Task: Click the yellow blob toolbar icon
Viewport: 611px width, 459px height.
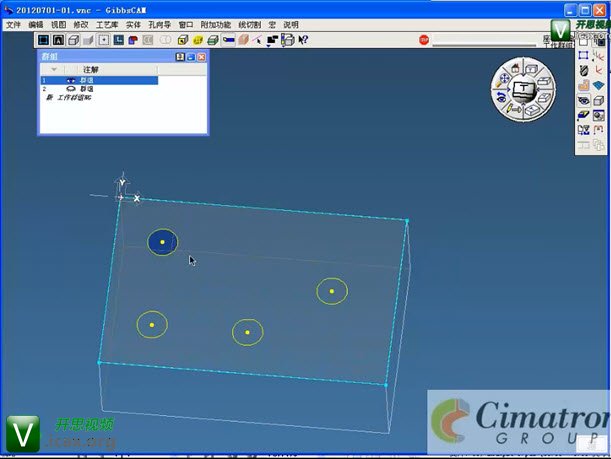Action: point(198,40)
